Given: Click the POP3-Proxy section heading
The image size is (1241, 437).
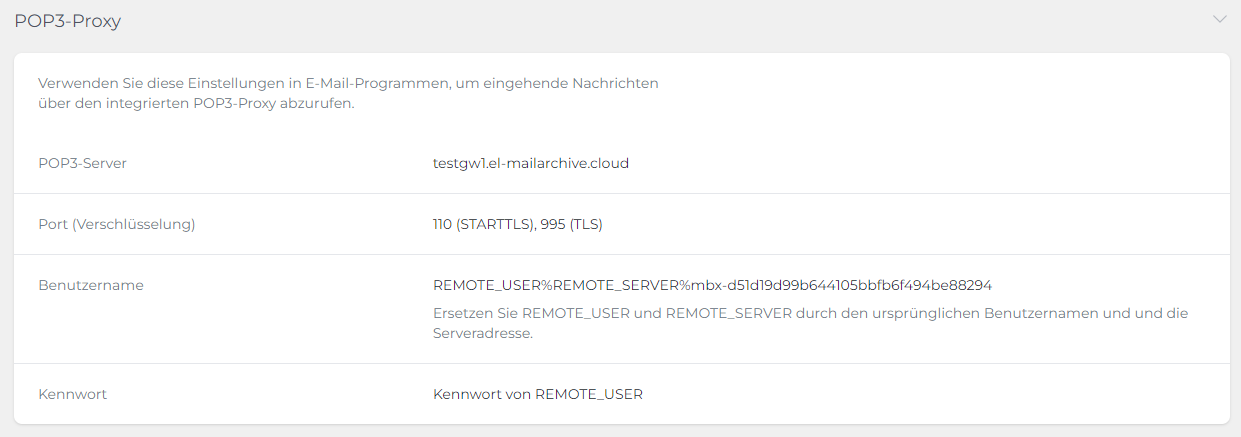Looking at the screenshot, I should tap(67, 20).
